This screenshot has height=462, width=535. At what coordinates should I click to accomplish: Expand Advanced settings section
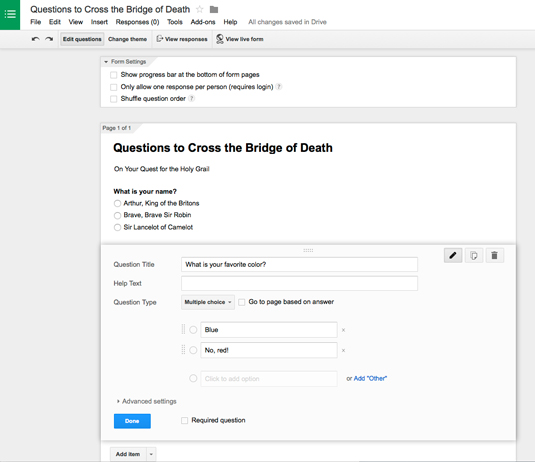tap(146, 401)
